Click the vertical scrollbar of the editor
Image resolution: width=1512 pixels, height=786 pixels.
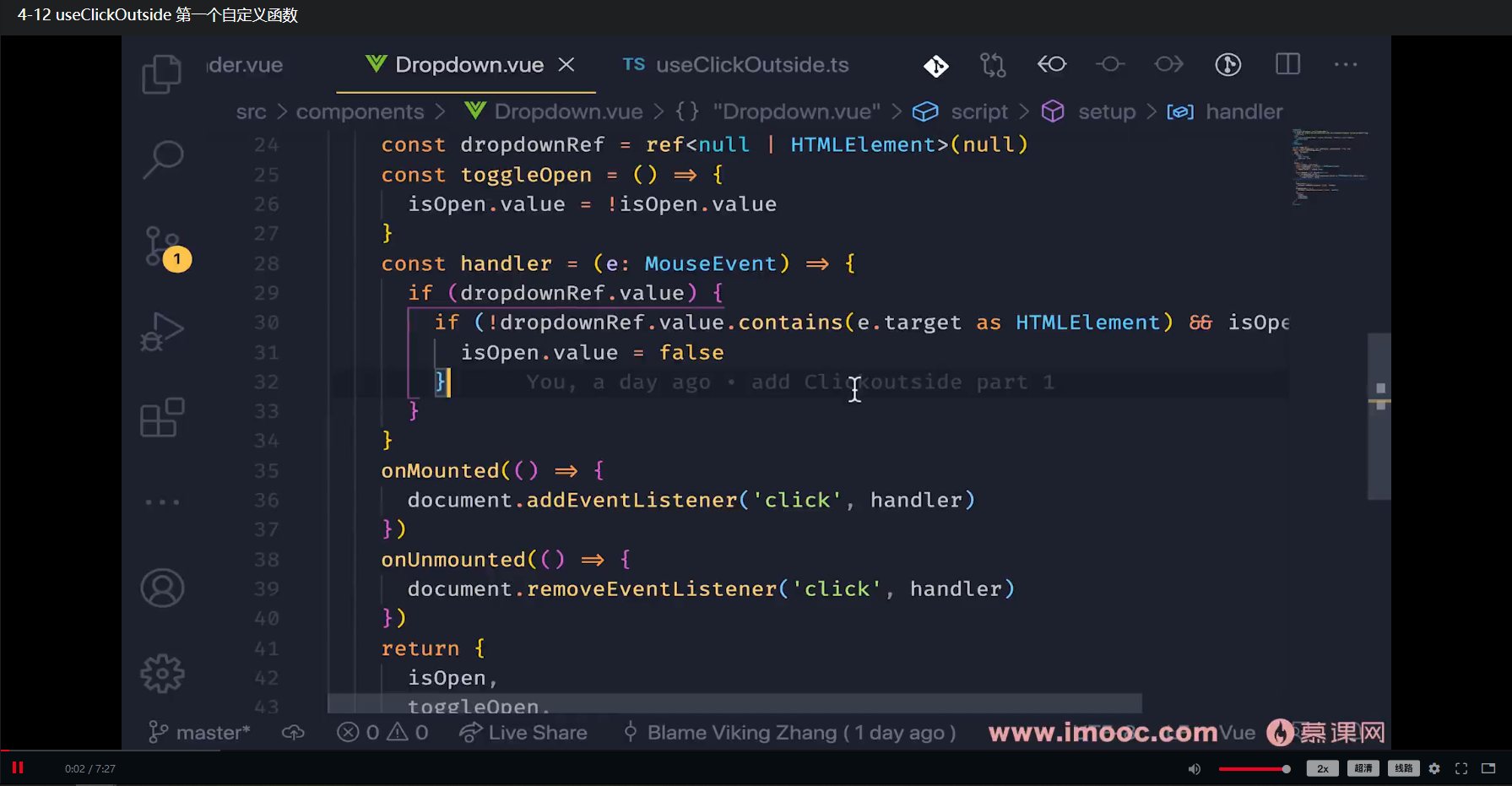coord(1379,416)
